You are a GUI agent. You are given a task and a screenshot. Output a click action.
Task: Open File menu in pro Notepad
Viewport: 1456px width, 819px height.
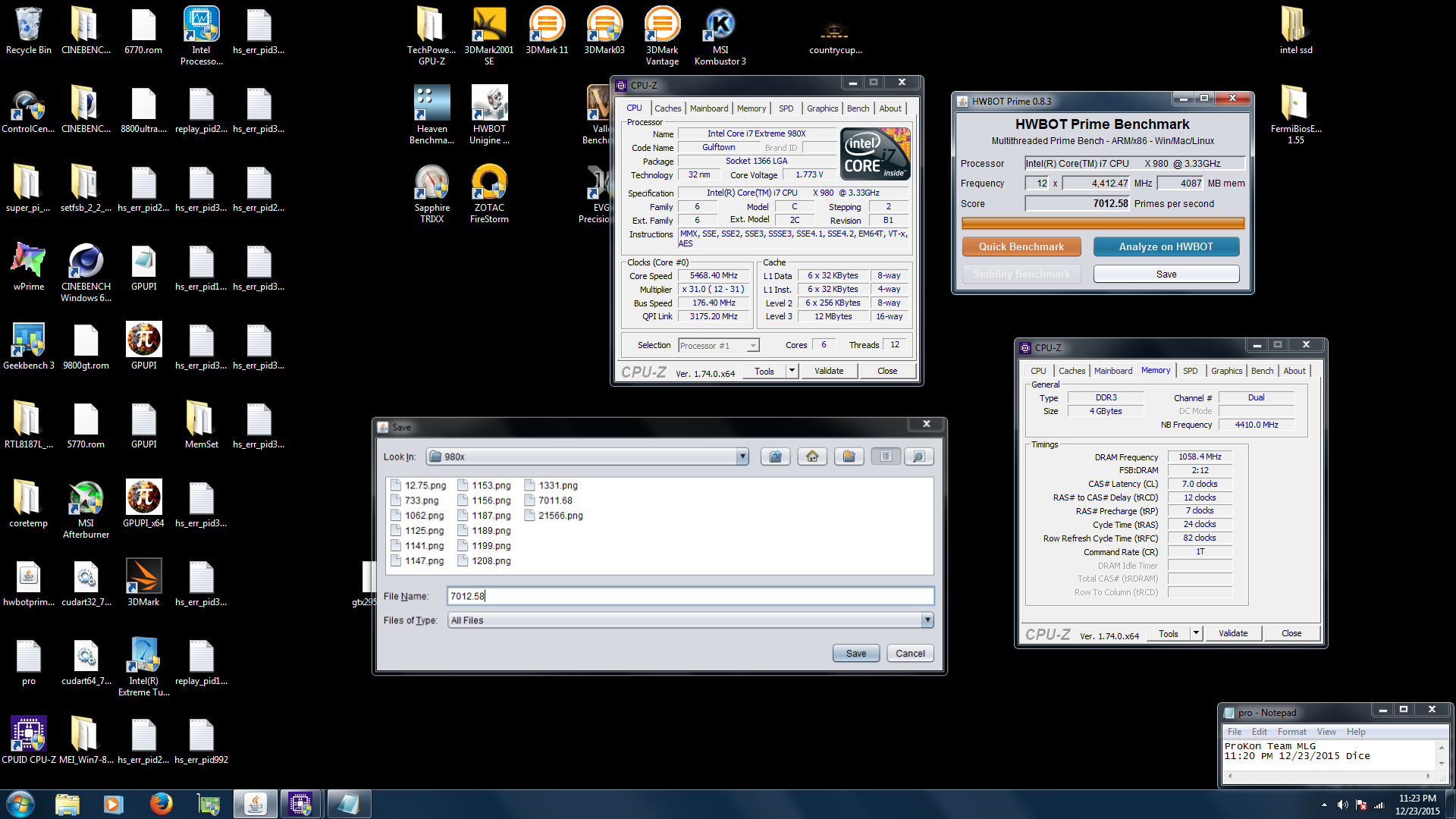point(1235,732)
